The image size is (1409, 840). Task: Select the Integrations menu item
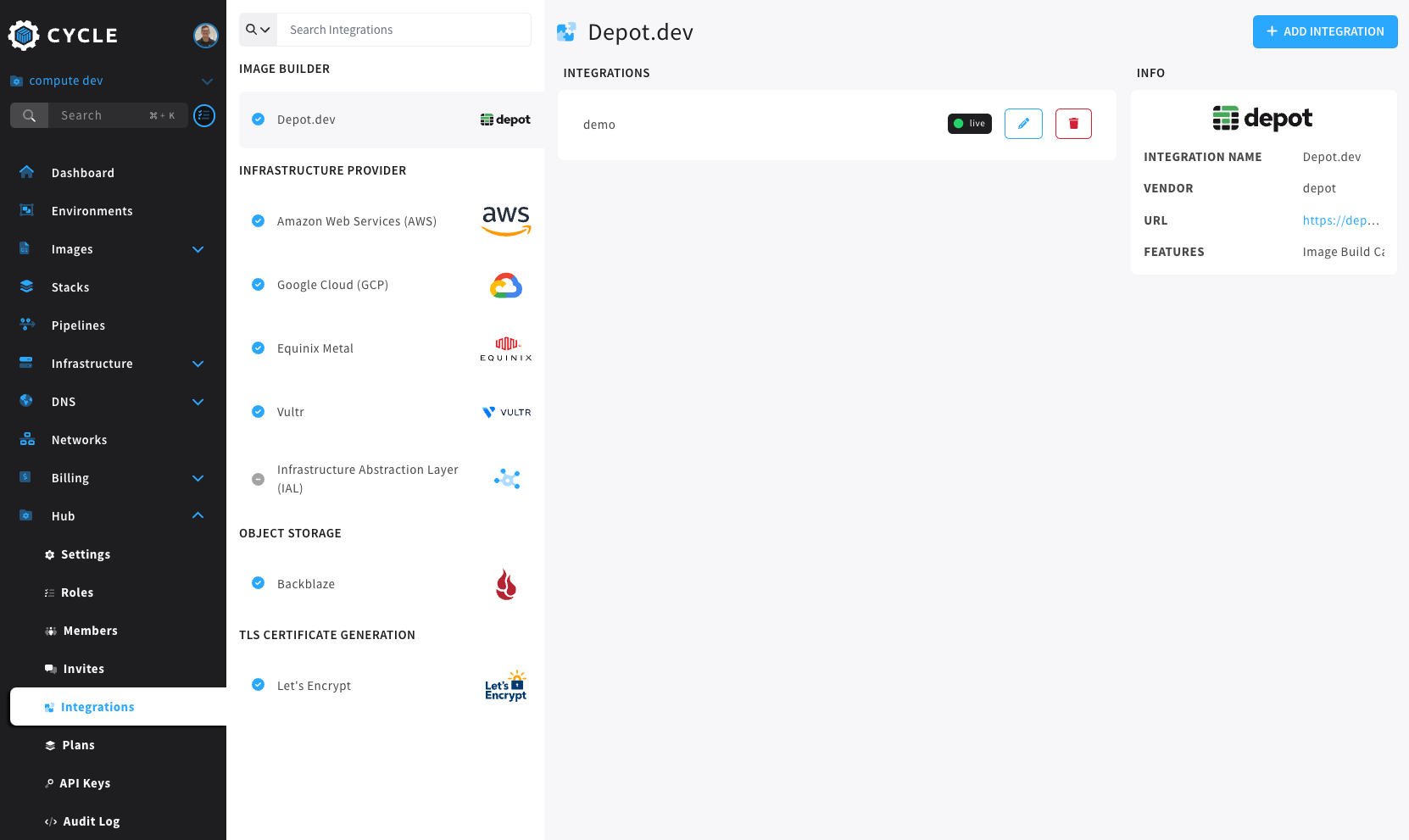pos(118,707)
